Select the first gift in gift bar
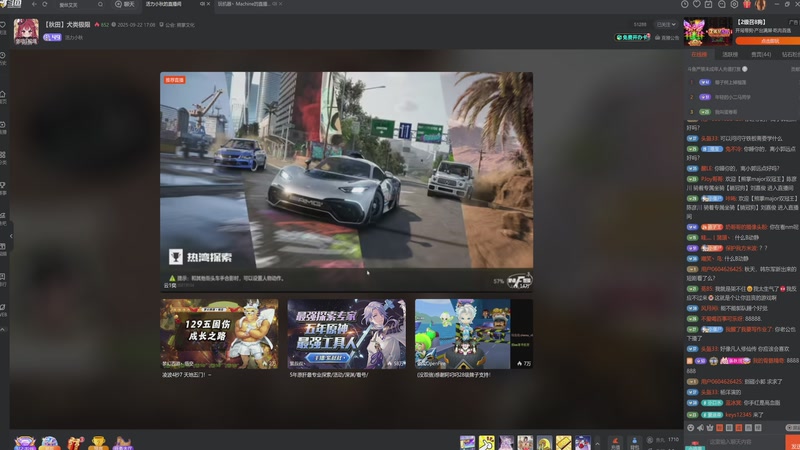This screenshot has width=800, height=450. pos(467,442)
